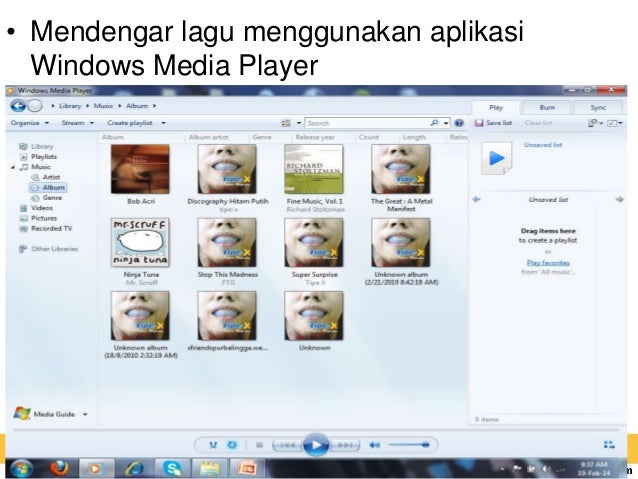Open Skype from the taskbar
The image size is (638, 479).
pyautogui.click(x=173, y=468)
